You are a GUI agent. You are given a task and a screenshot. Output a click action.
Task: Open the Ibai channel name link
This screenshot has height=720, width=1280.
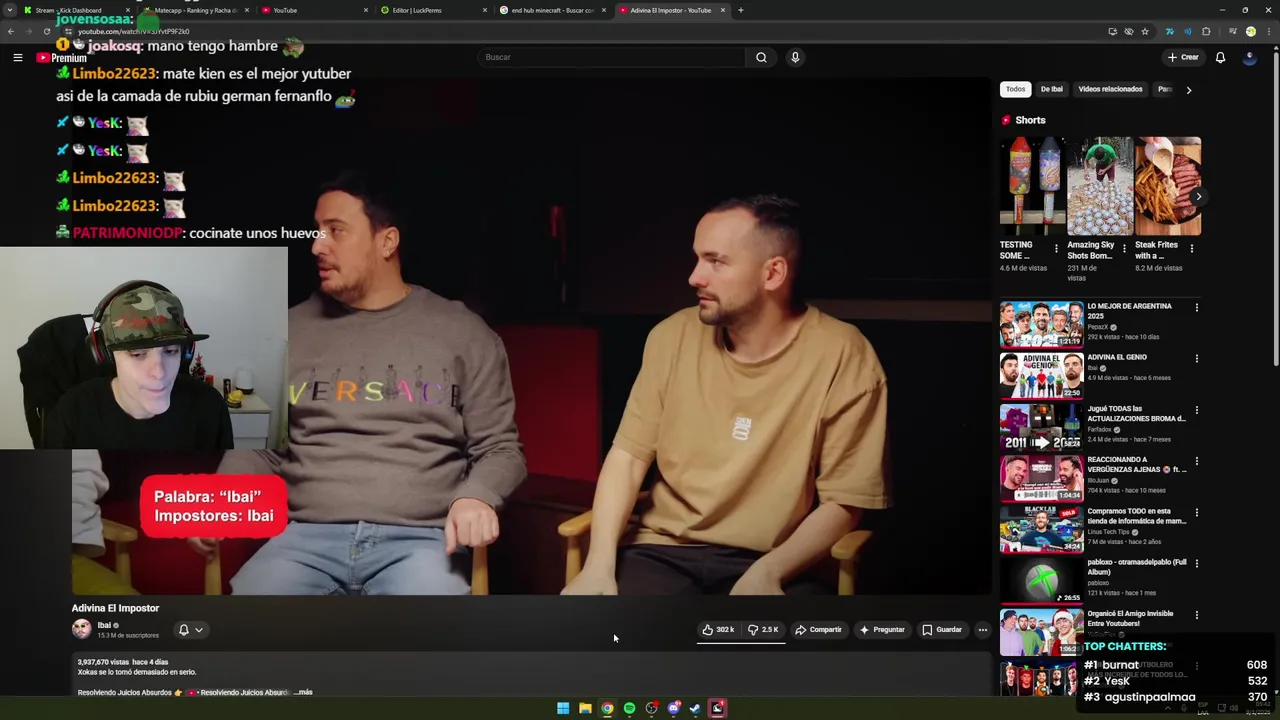[x=104, y=625]
